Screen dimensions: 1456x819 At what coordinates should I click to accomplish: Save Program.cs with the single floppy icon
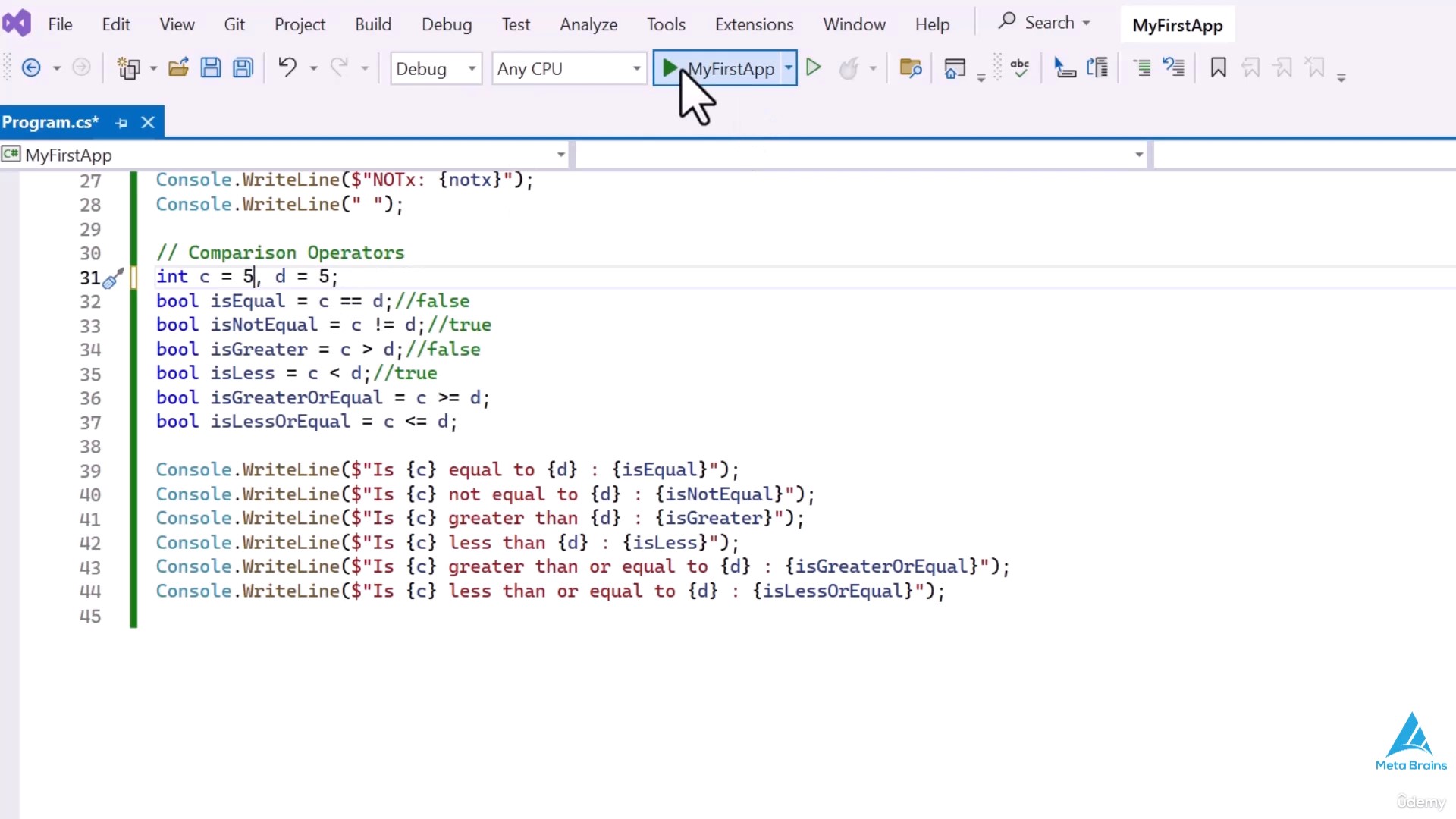point(210,68)
